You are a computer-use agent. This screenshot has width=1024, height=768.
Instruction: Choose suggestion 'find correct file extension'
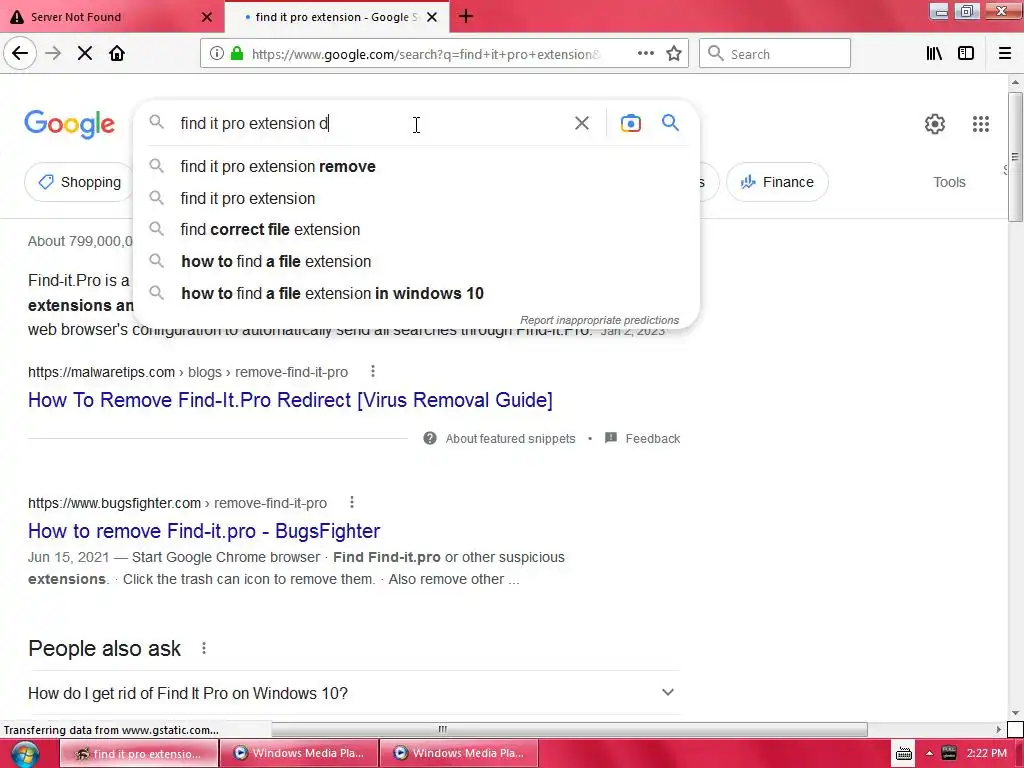pyautogui.click(x=416, y=229)
